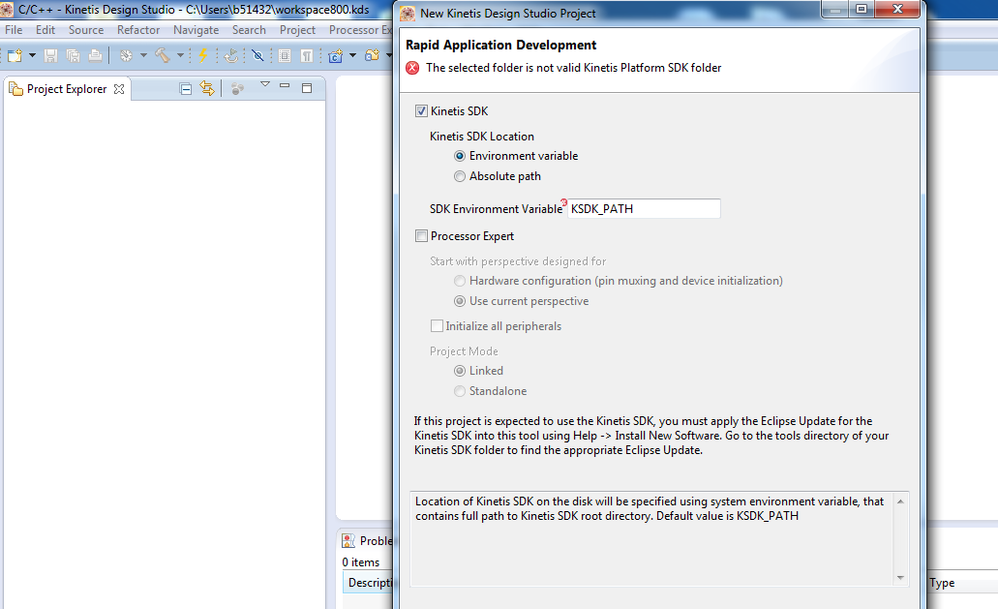The image size is (998, 609).
Task: Open the Refactor menu
Action: (138, 30)
